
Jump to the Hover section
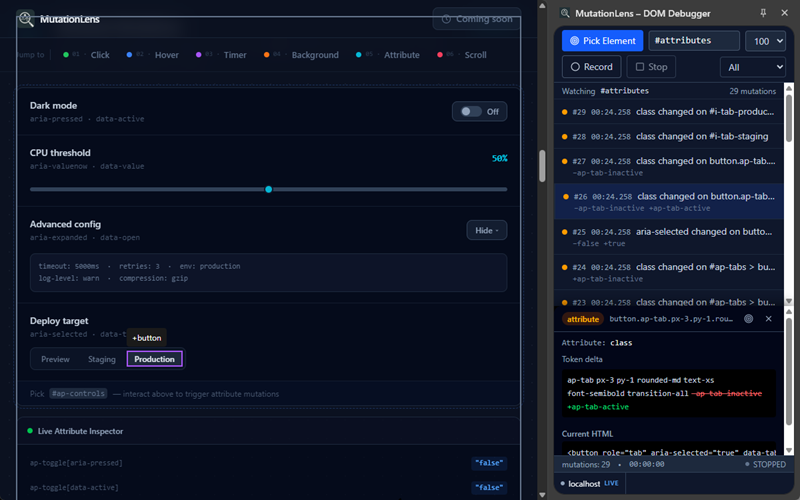click(153, 55)
